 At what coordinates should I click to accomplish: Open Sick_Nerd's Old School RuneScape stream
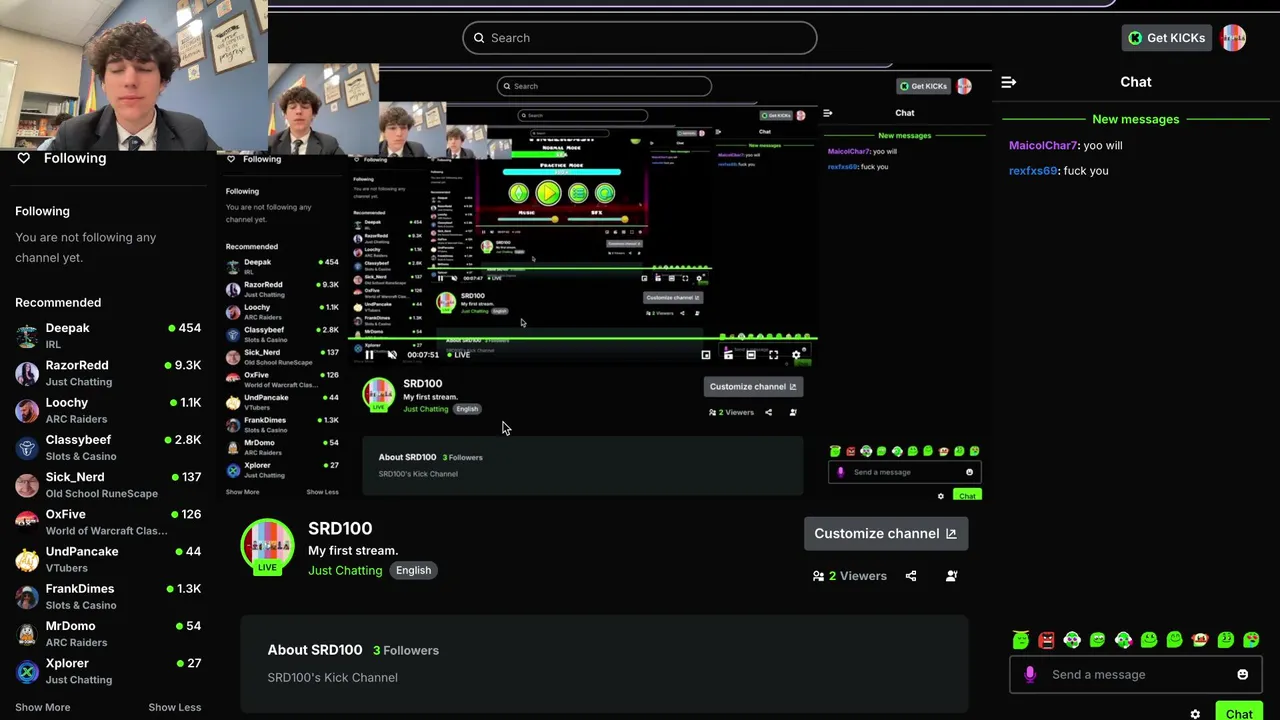point(108,485)
